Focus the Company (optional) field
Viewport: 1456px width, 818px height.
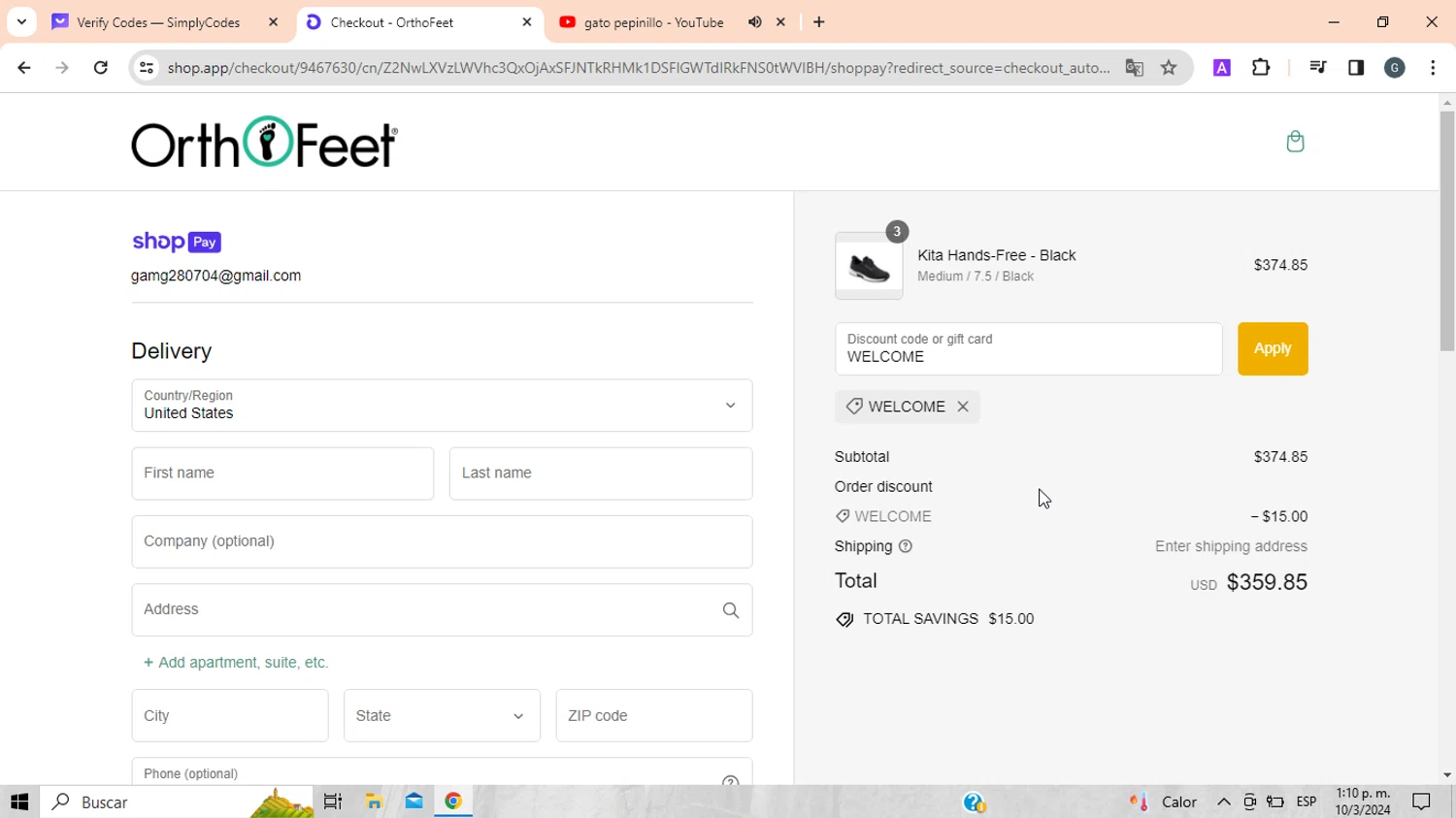pos(442,541)
